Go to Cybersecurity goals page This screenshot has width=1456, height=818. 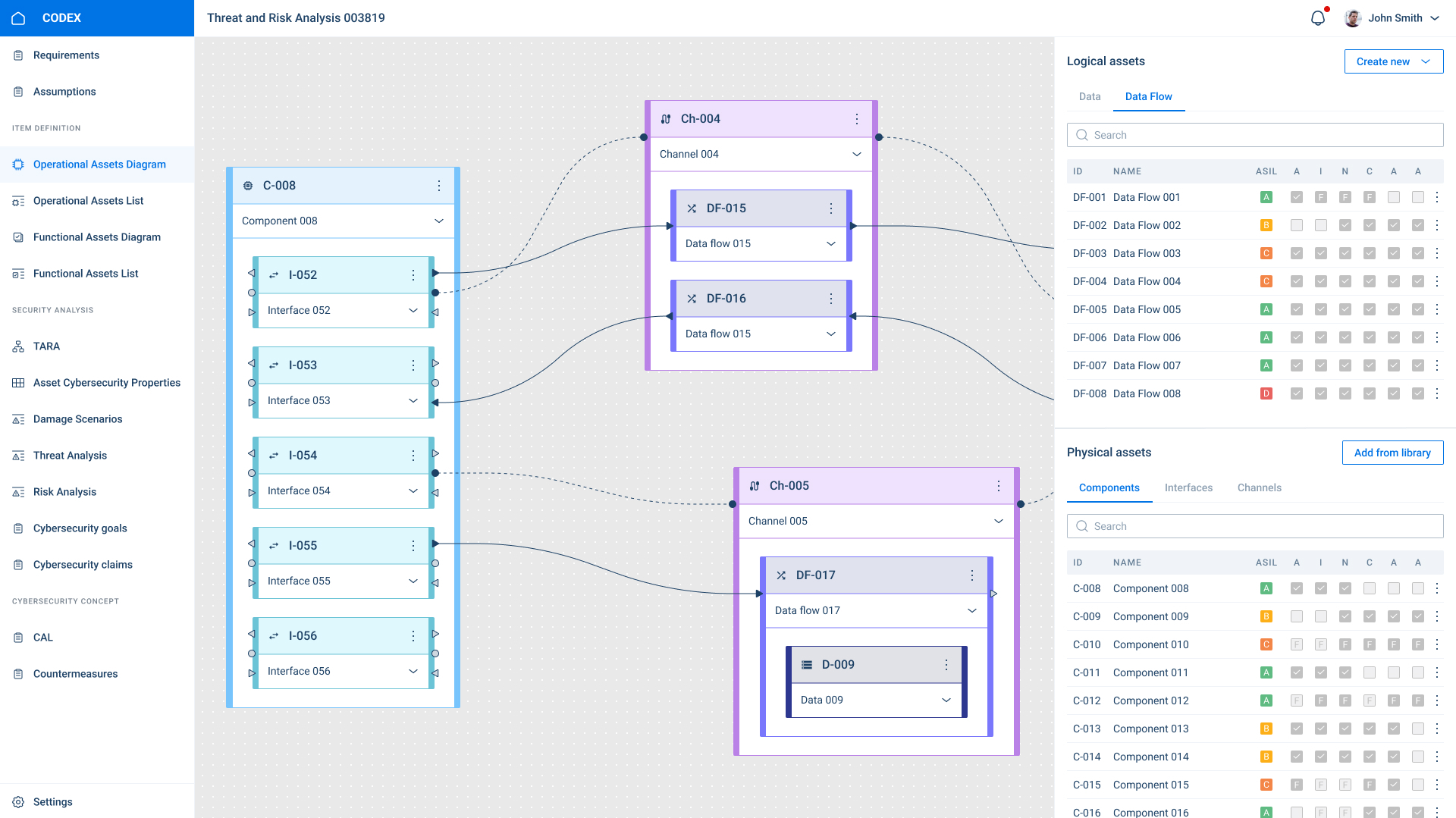pos(97,528)
